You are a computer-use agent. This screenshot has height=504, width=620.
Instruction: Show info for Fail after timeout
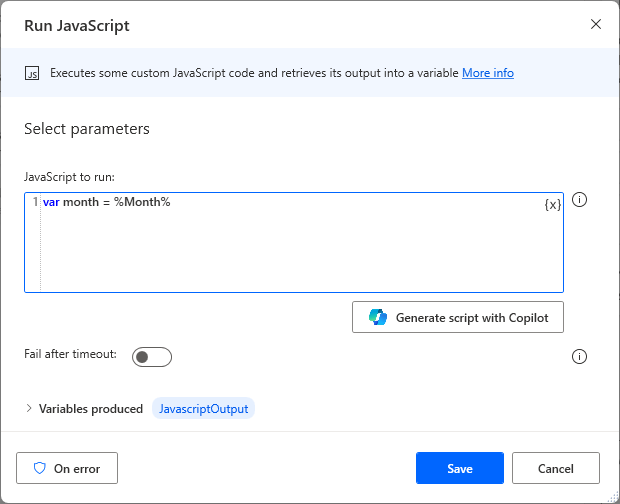tap(579, 357)
